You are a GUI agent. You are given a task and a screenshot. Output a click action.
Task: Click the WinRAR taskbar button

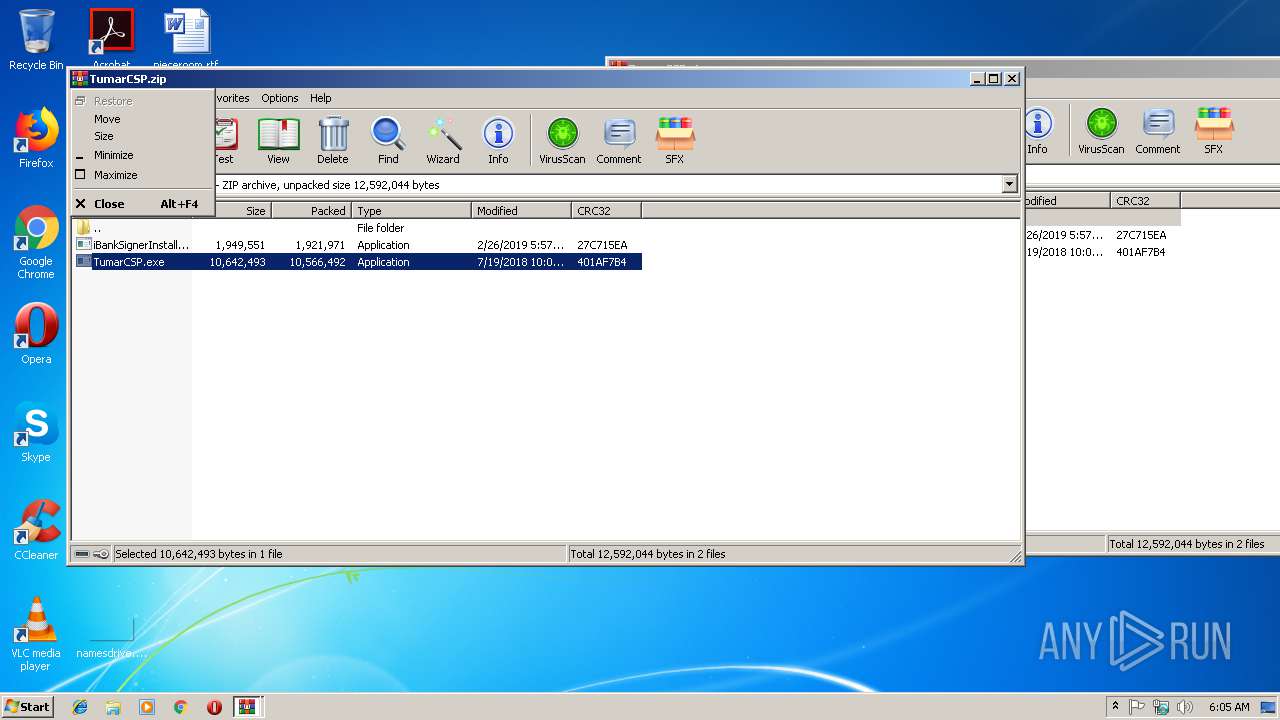(247, 707)
